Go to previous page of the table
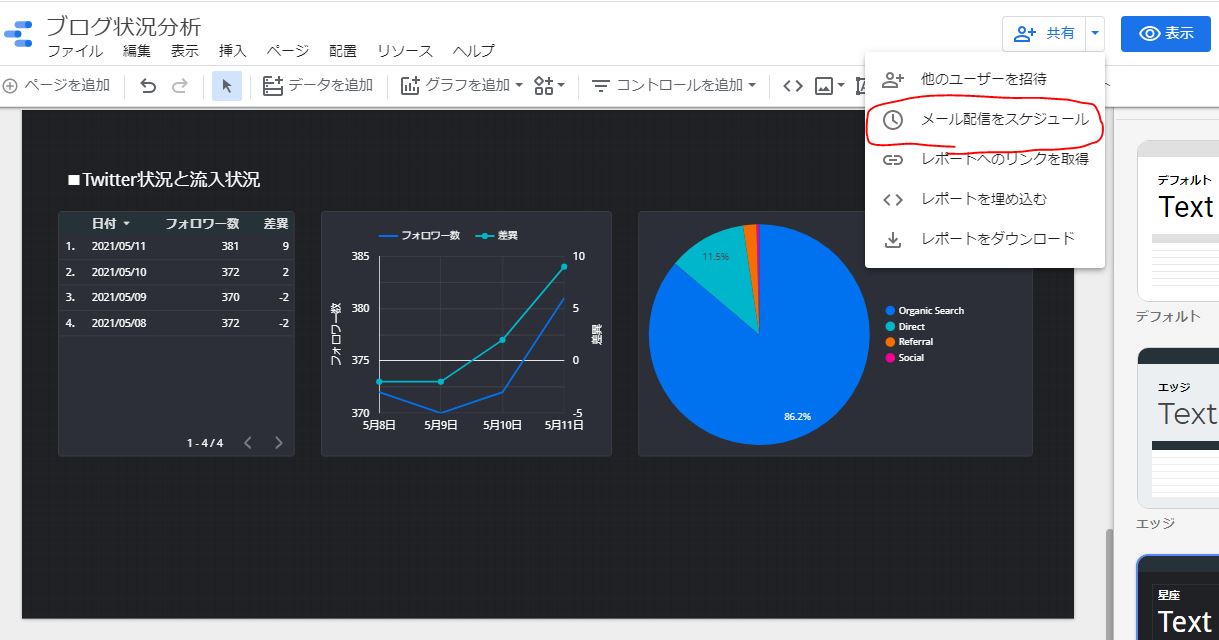The image size is (1219, 640). [249, 443]
